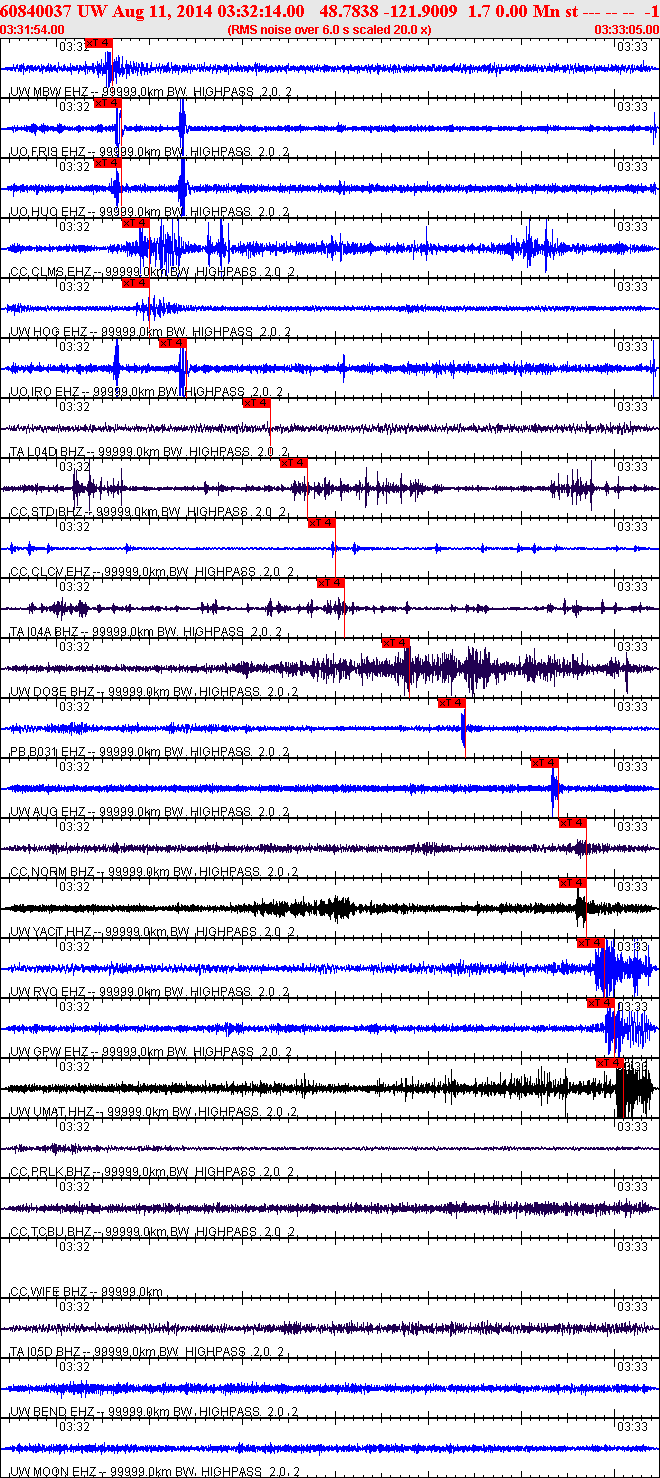Click the red pick flag on CLCV trace
660x1478 pixels.
(x=321, y=523)
